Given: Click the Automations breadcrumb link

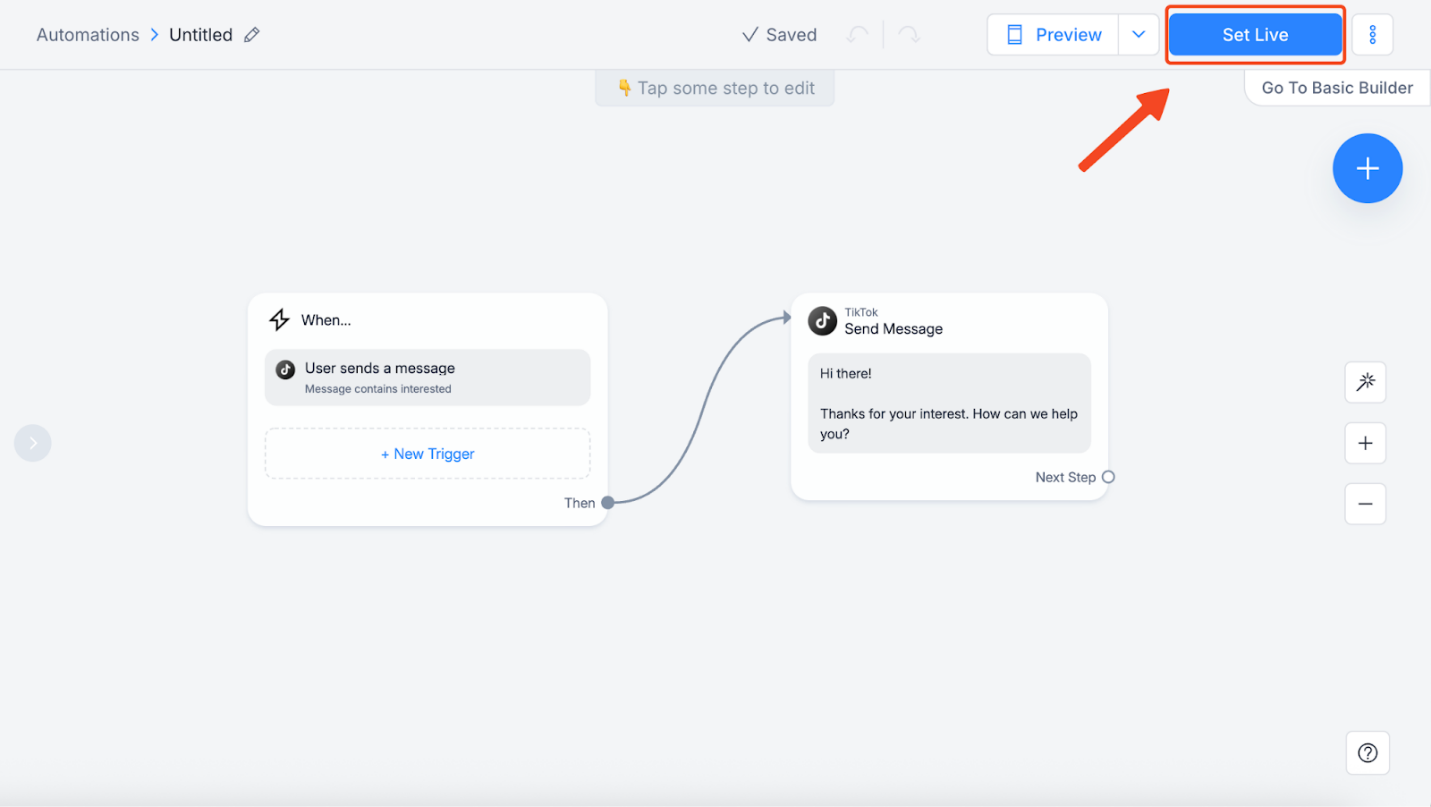Looking at the screenshot, I should pos(87,34).
